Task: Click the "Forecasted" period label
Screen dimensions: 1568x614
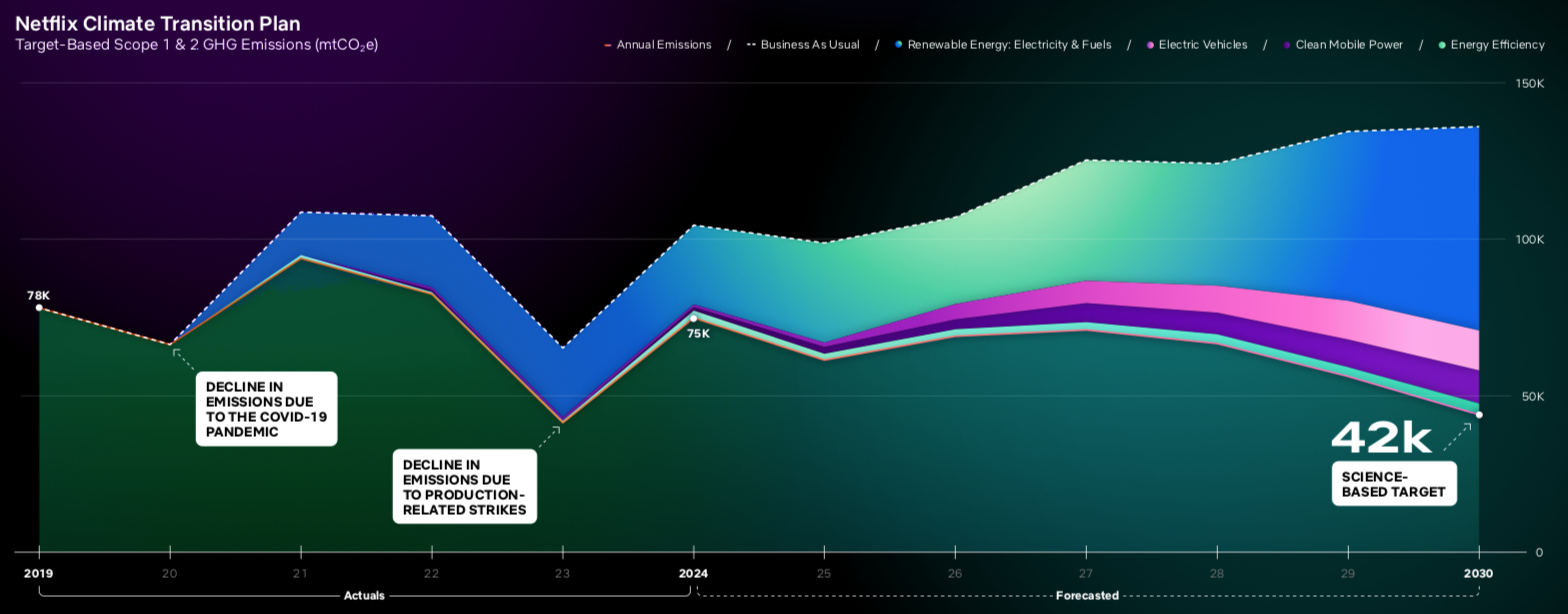Action: pos(1087,596)
